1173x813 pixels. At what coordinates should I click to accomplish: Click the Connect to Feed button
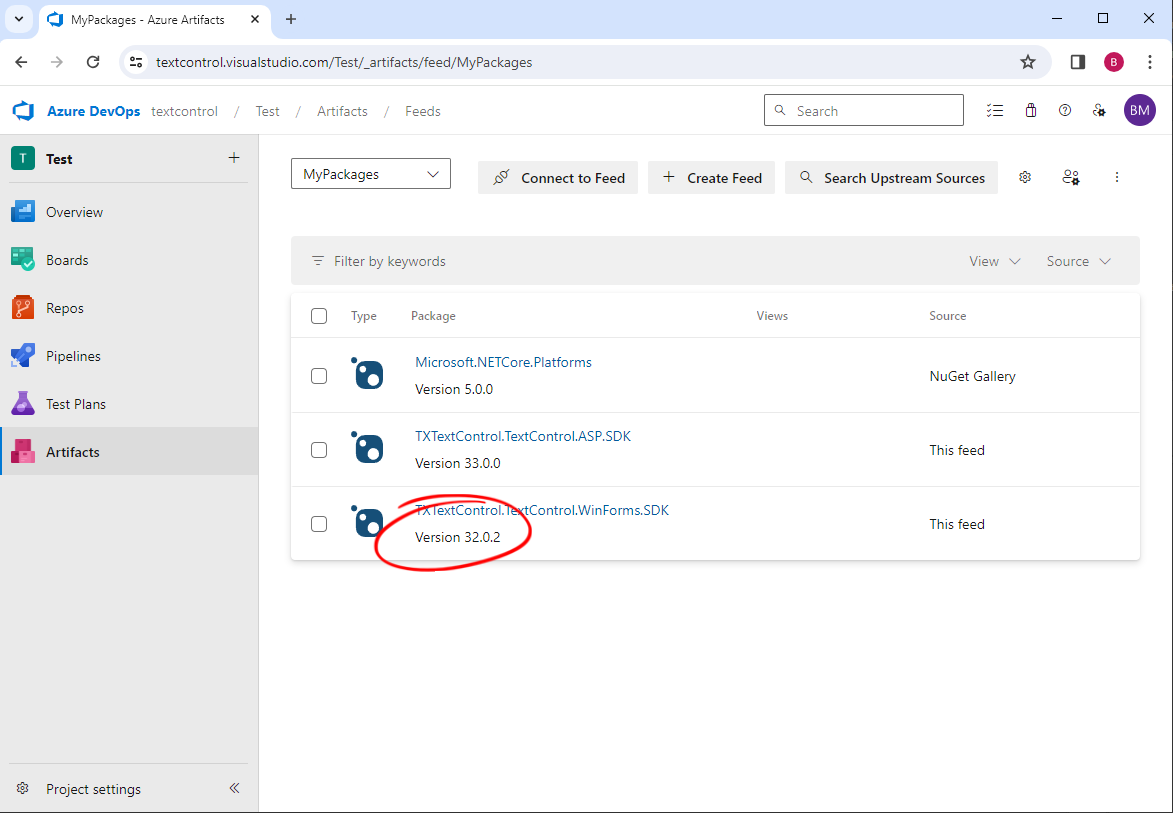(x=558, y=177)
